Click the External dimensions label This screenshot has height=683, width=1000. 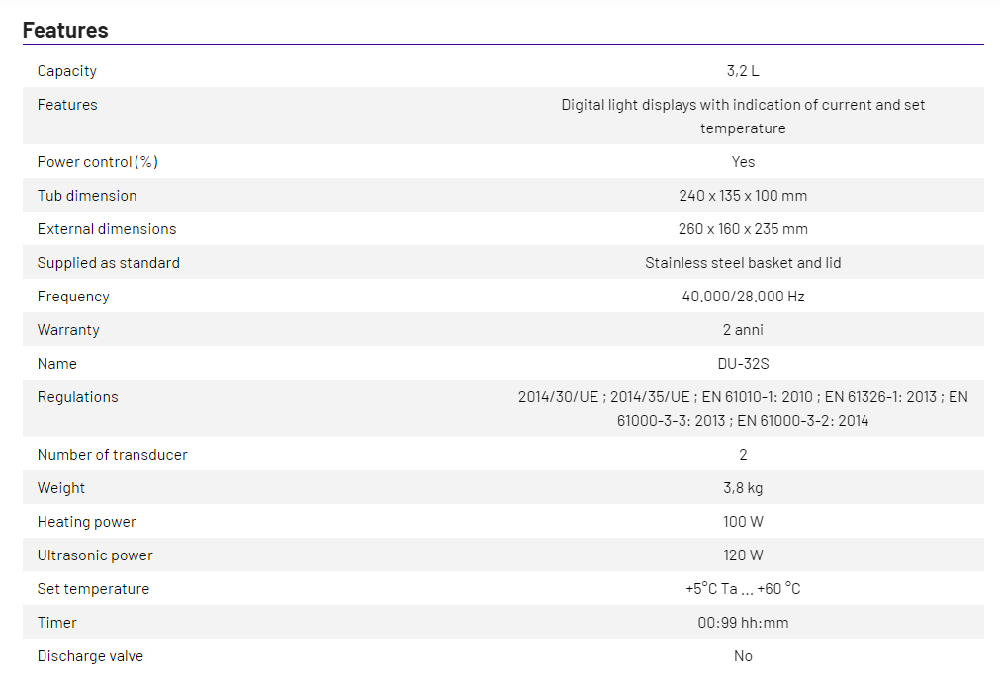107,229
